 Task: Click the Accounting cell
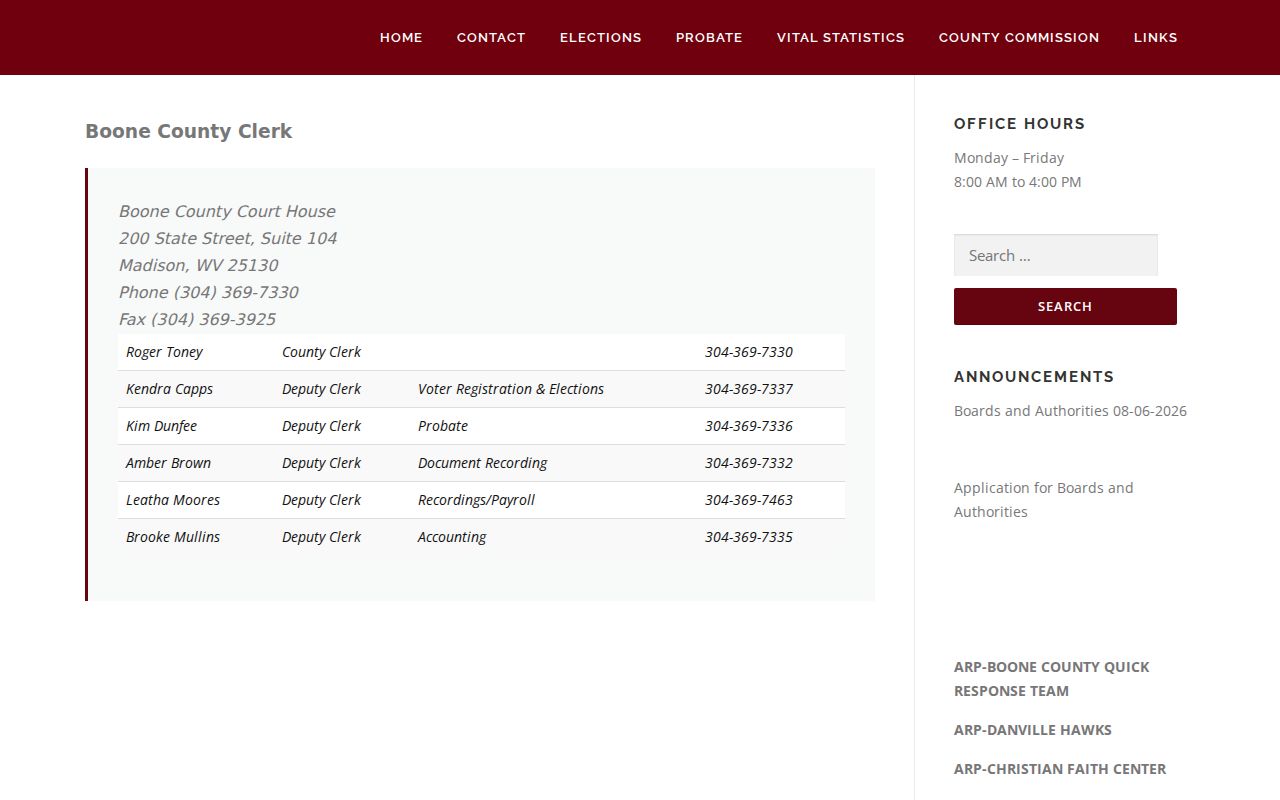click(452, 537)
